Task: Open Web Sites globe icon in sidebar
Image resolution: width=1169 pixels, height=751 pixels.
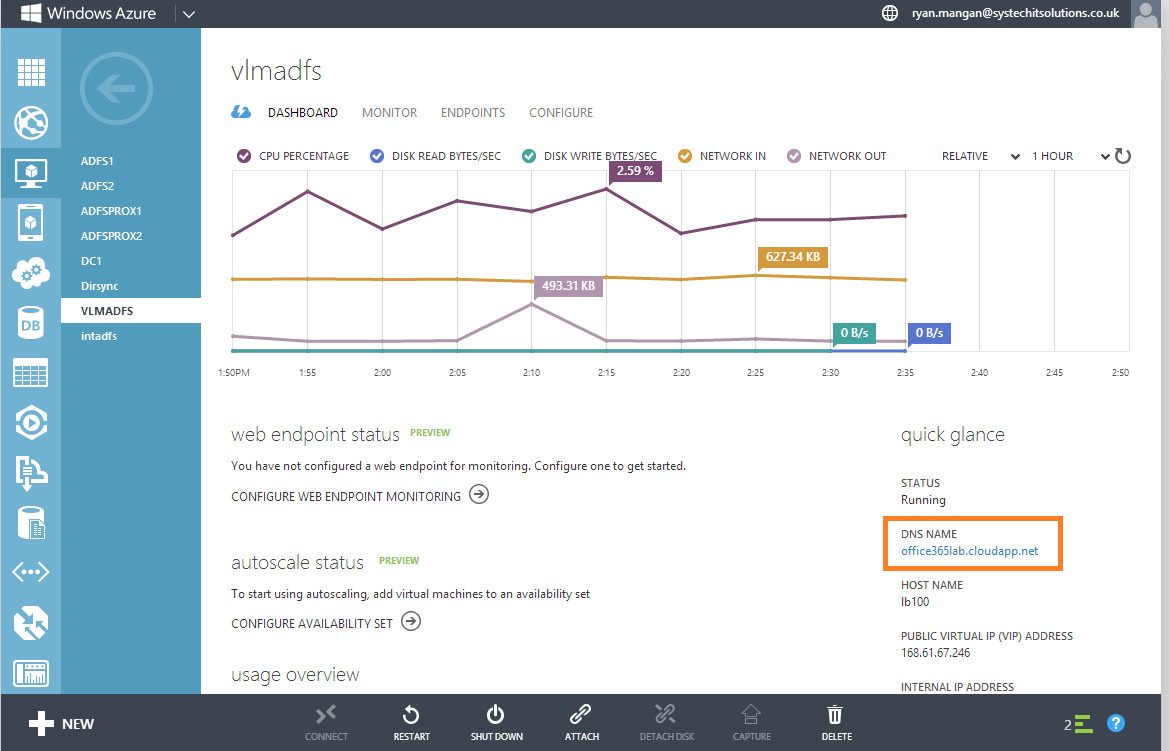Action: (31, 122)
